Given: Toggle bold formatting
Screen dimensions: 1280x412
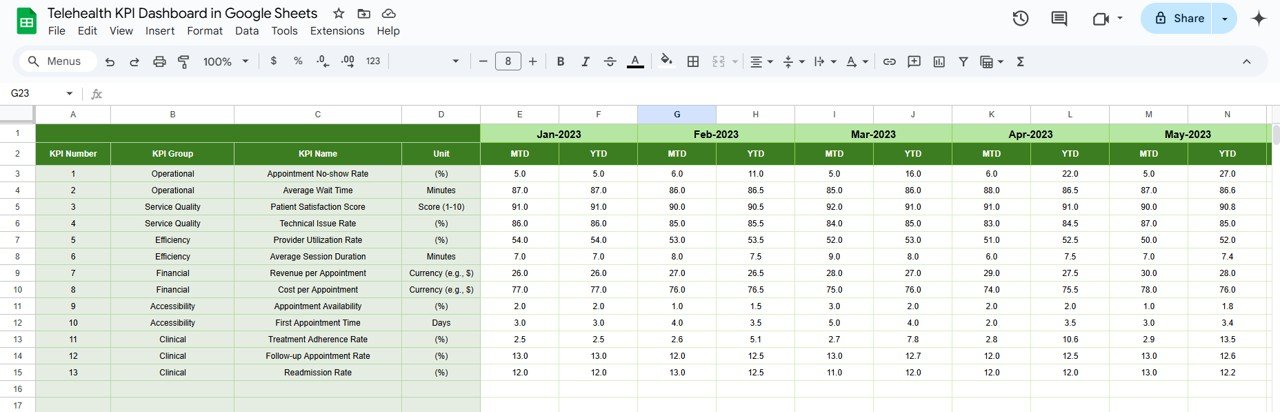Looking at the screenshot, I should coord(560,62).
